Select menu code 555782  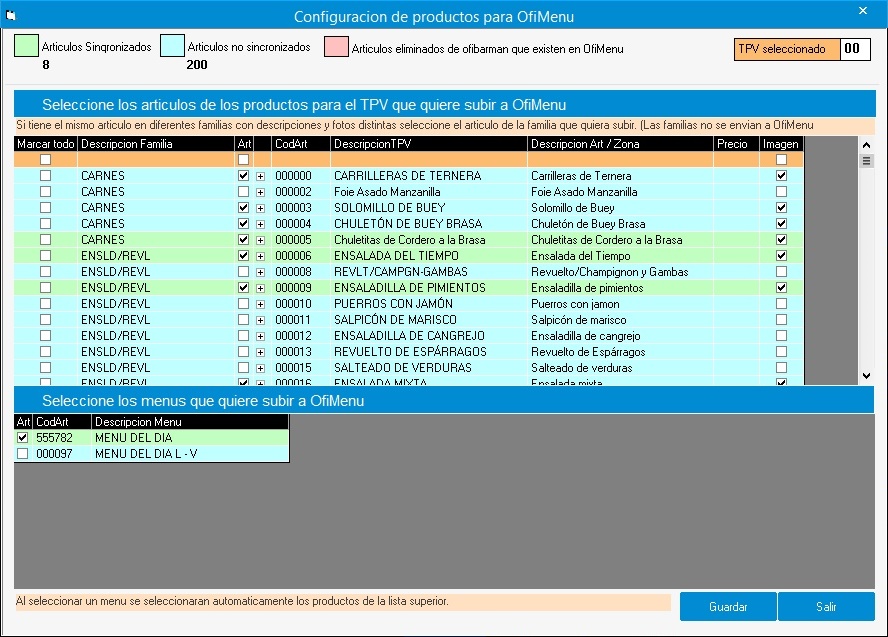61,438
